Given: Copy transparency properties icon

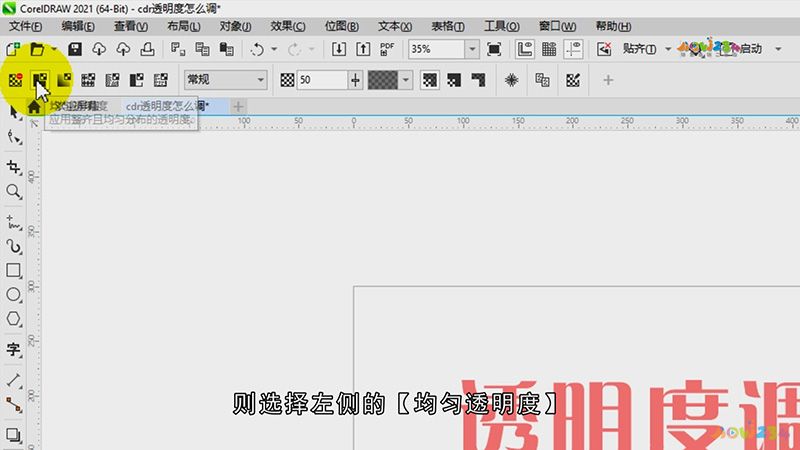Looking at the screenshot, I should coord(542,80).
